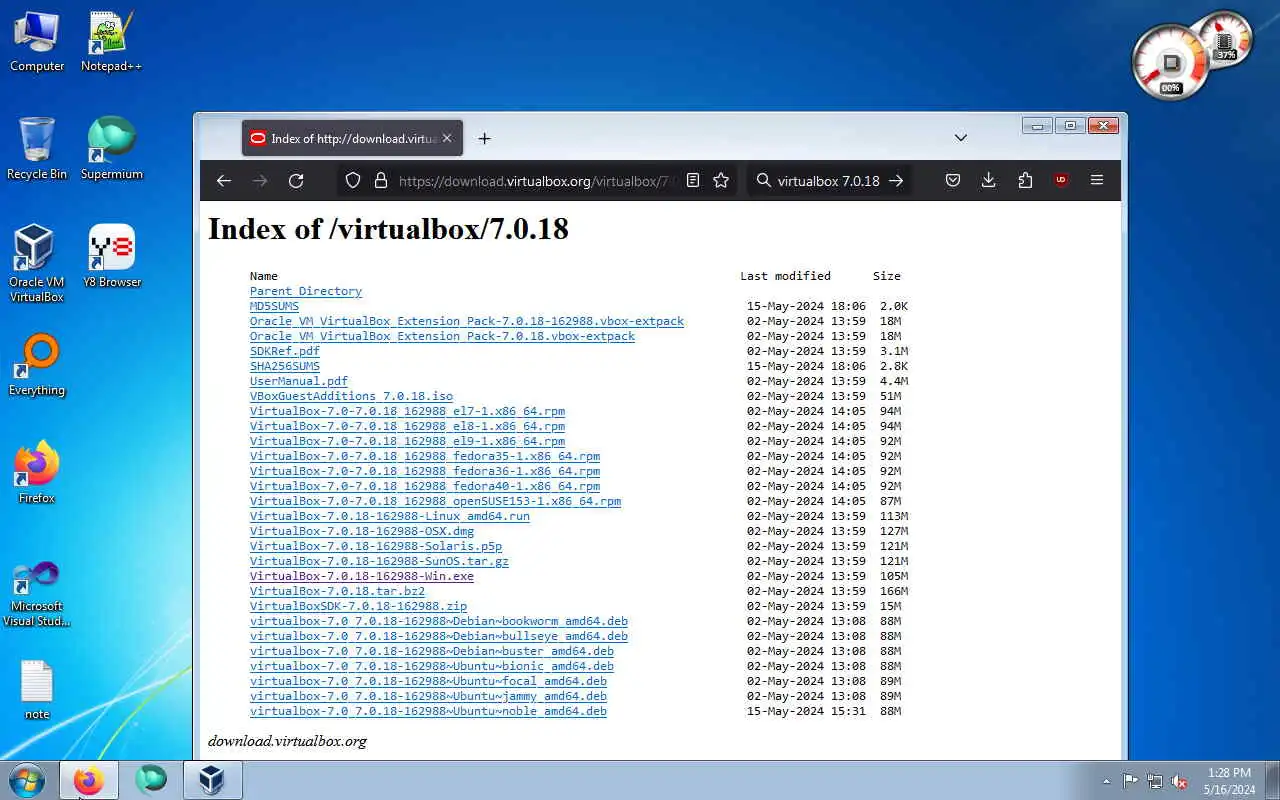Download the SunOS.tar.gz archive

379,561
